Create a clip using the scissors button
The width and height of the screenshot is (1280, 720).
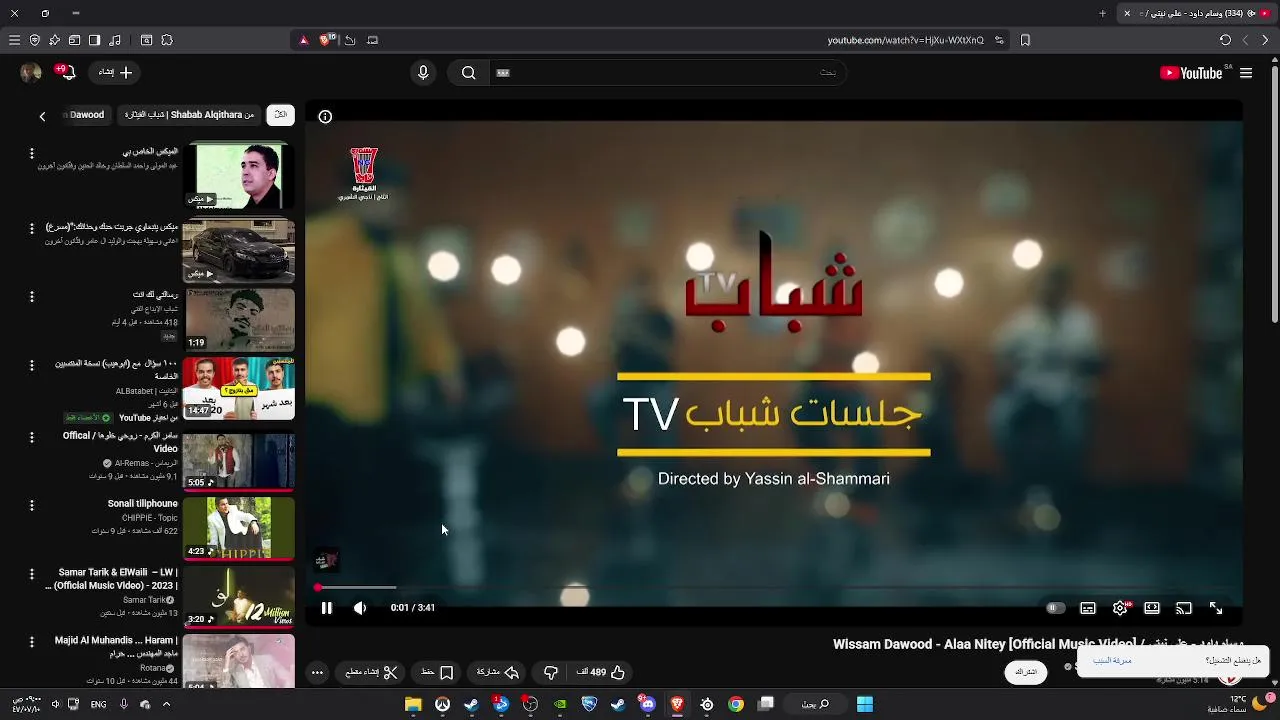point(372,673)
